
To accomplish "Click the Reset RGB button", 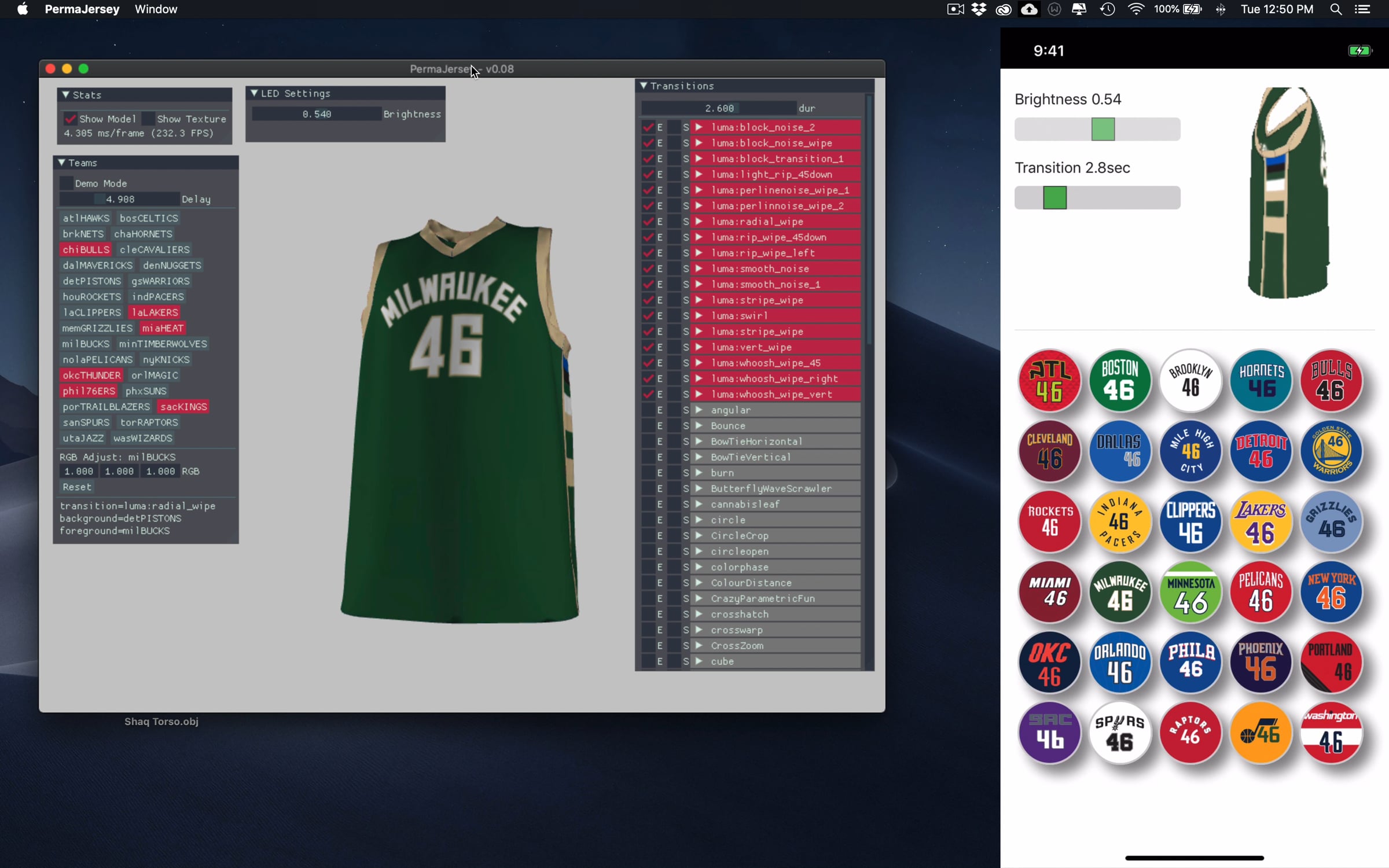I will point(77,487).
